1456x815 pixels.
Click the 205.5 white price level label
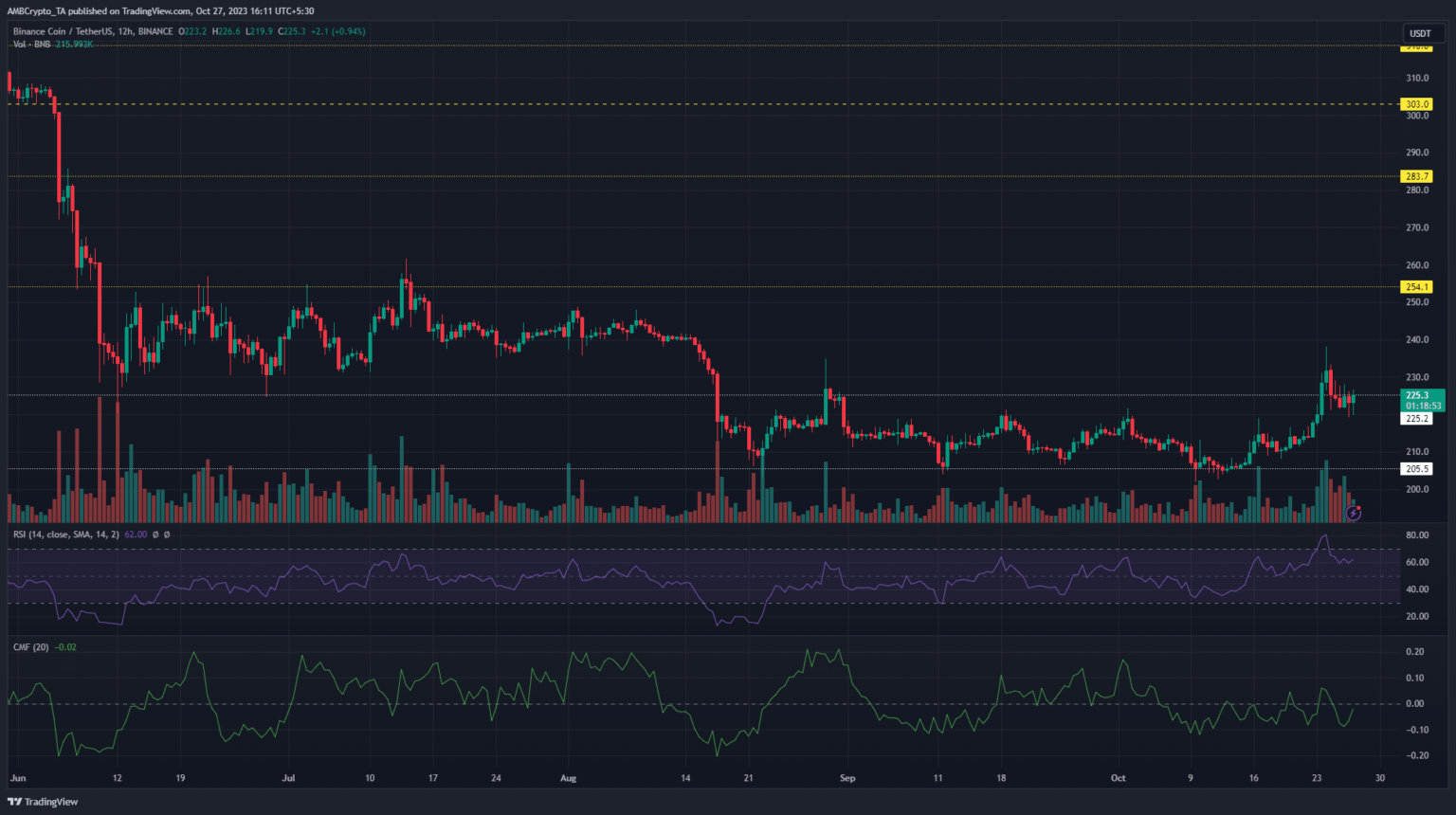pyautogui.click(x=1417, y=469)
